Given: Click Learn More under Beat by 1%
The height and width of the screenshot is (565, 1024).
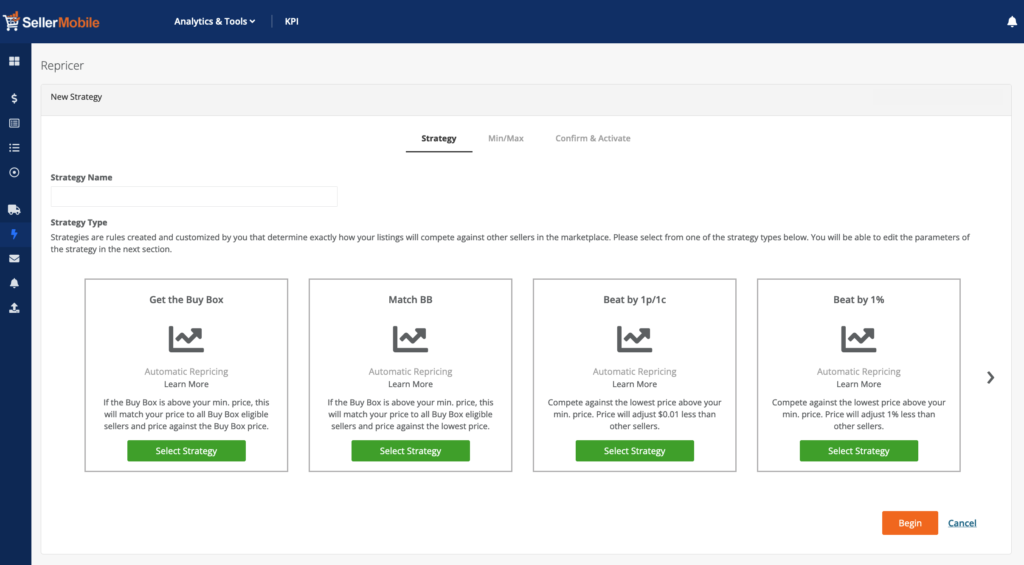Looking at the screenshot, I should pos(858,384).
